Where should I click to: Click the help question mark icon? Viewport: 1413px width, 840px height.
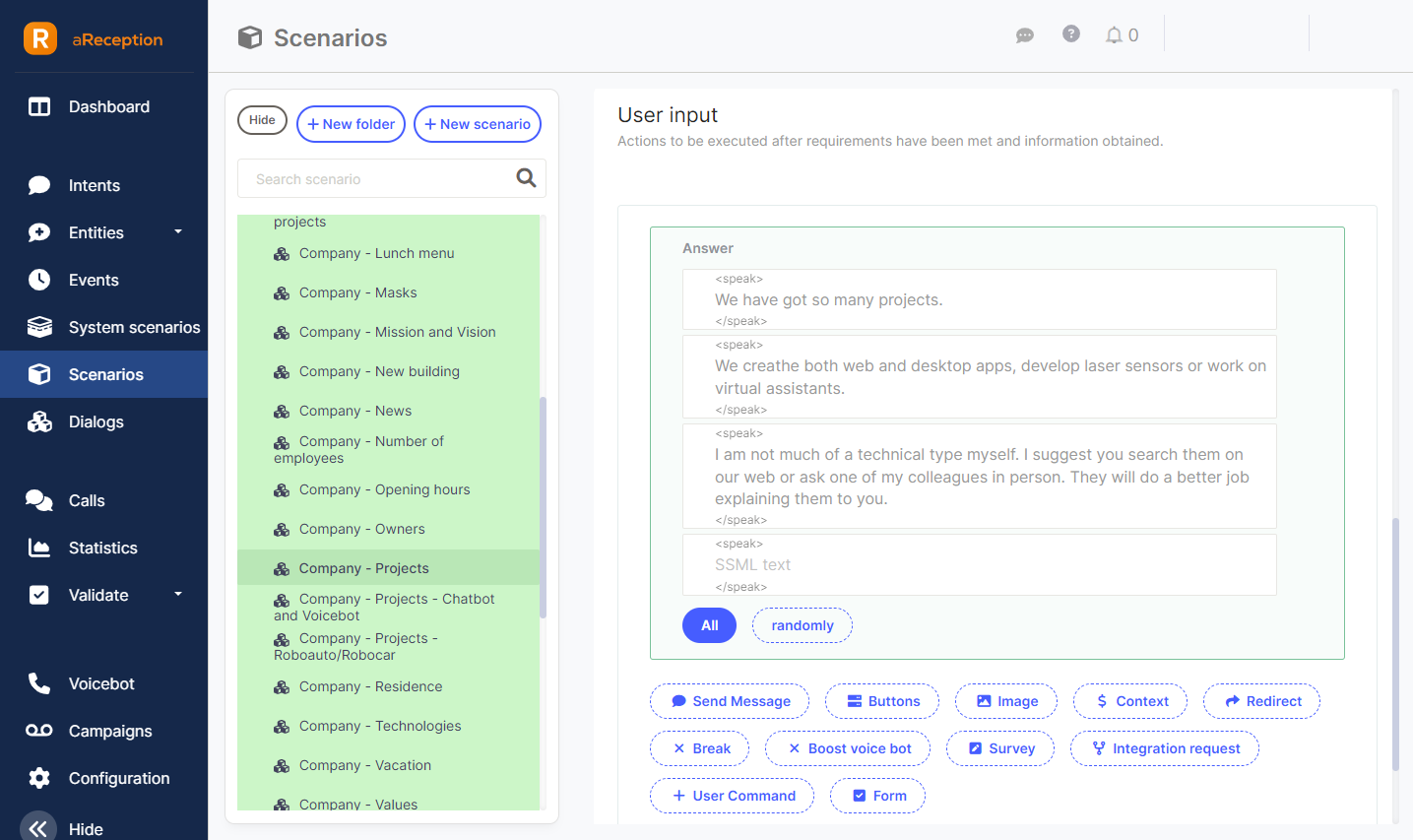coord(1071,33)
